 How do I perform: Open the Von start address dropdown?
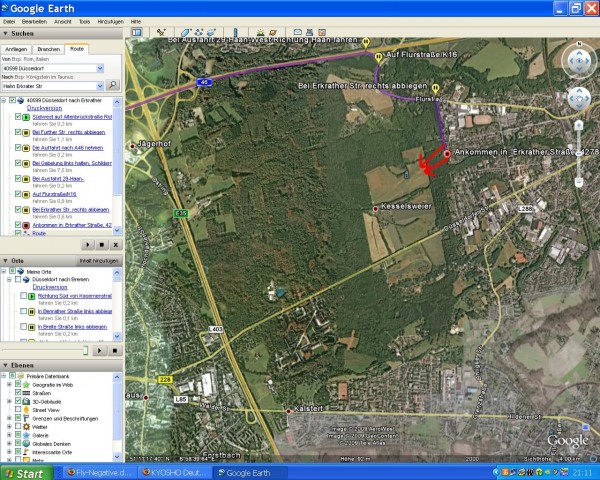[x=100, y=68]
